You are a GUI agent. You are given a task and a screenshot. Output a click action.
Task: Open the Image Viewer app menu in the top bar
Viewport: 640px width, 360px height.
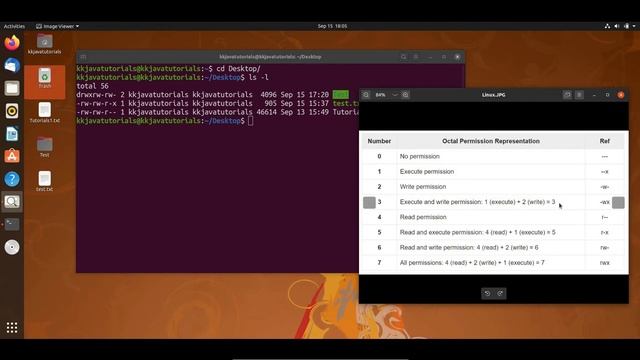[58, 26]
